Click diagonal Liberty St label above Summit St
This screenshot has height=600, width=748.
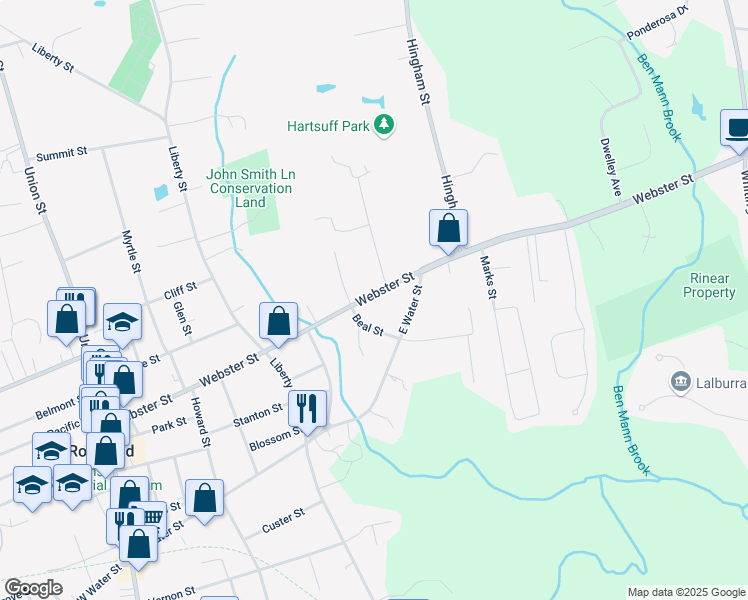coord(53,57)
